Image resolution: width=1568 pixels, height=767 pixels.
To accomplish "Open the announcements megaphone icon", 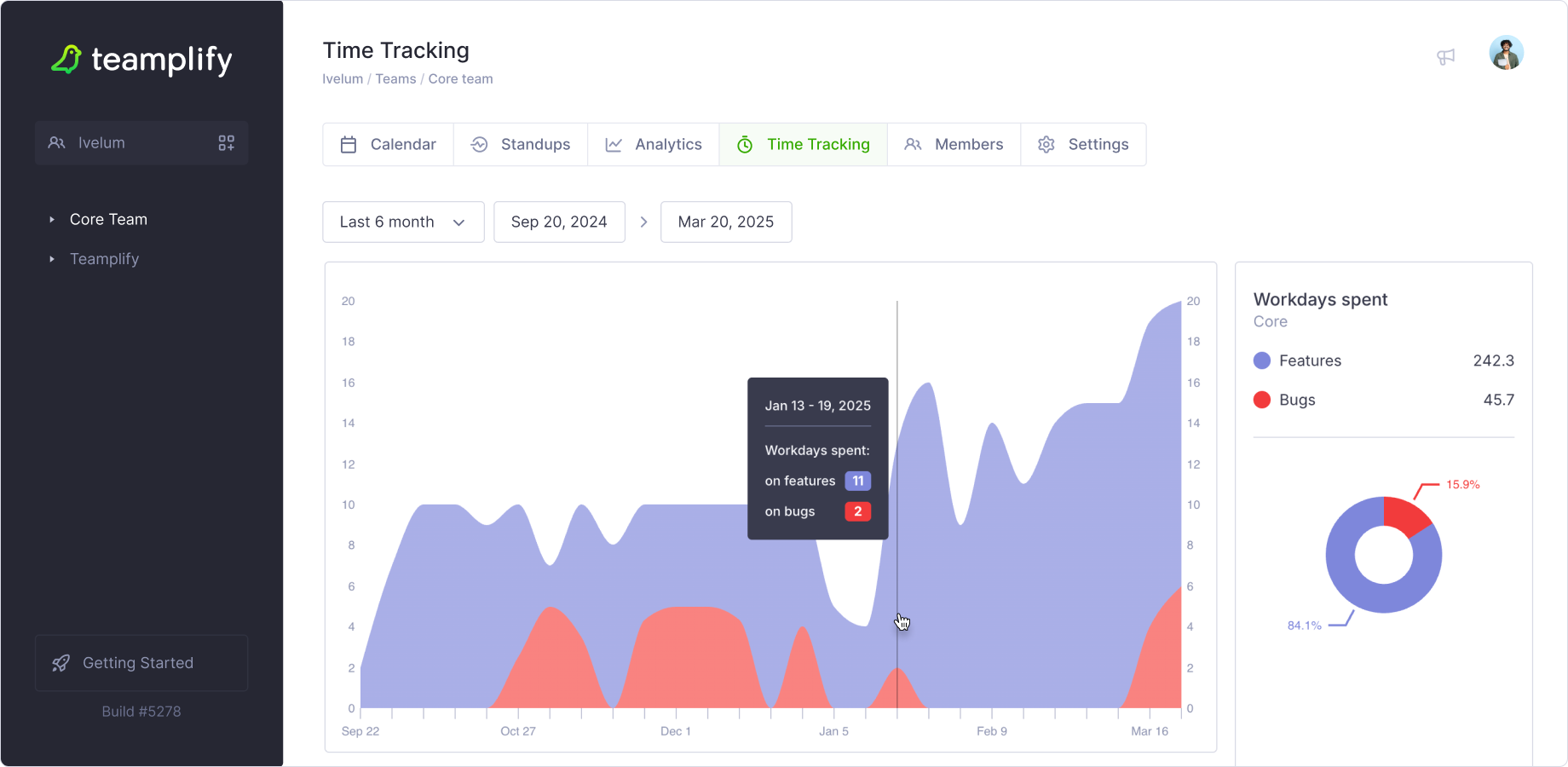I will 1445,57.
